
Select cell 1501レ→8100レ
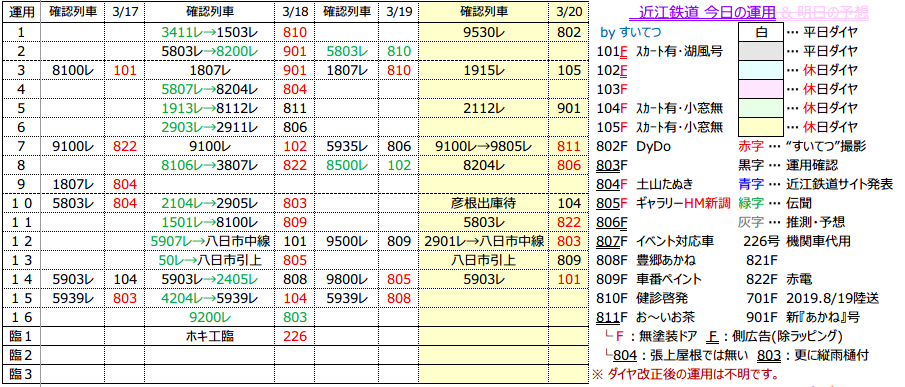(x=210, y=222)
